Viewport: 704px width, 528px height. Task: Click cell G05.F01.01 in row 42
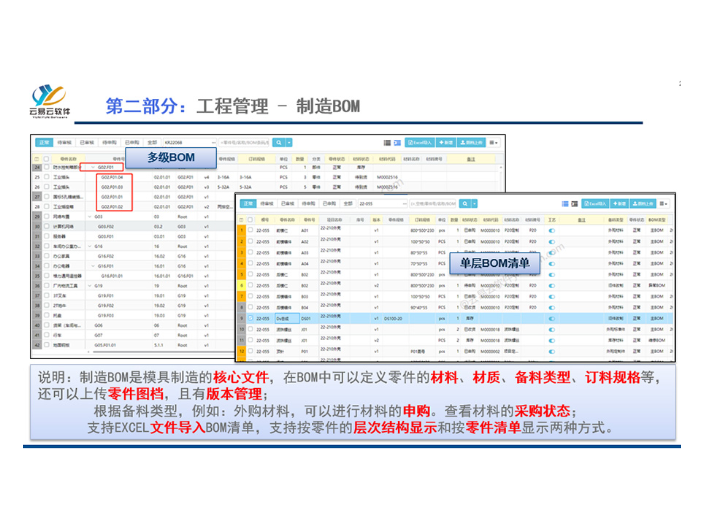(106, 345)
